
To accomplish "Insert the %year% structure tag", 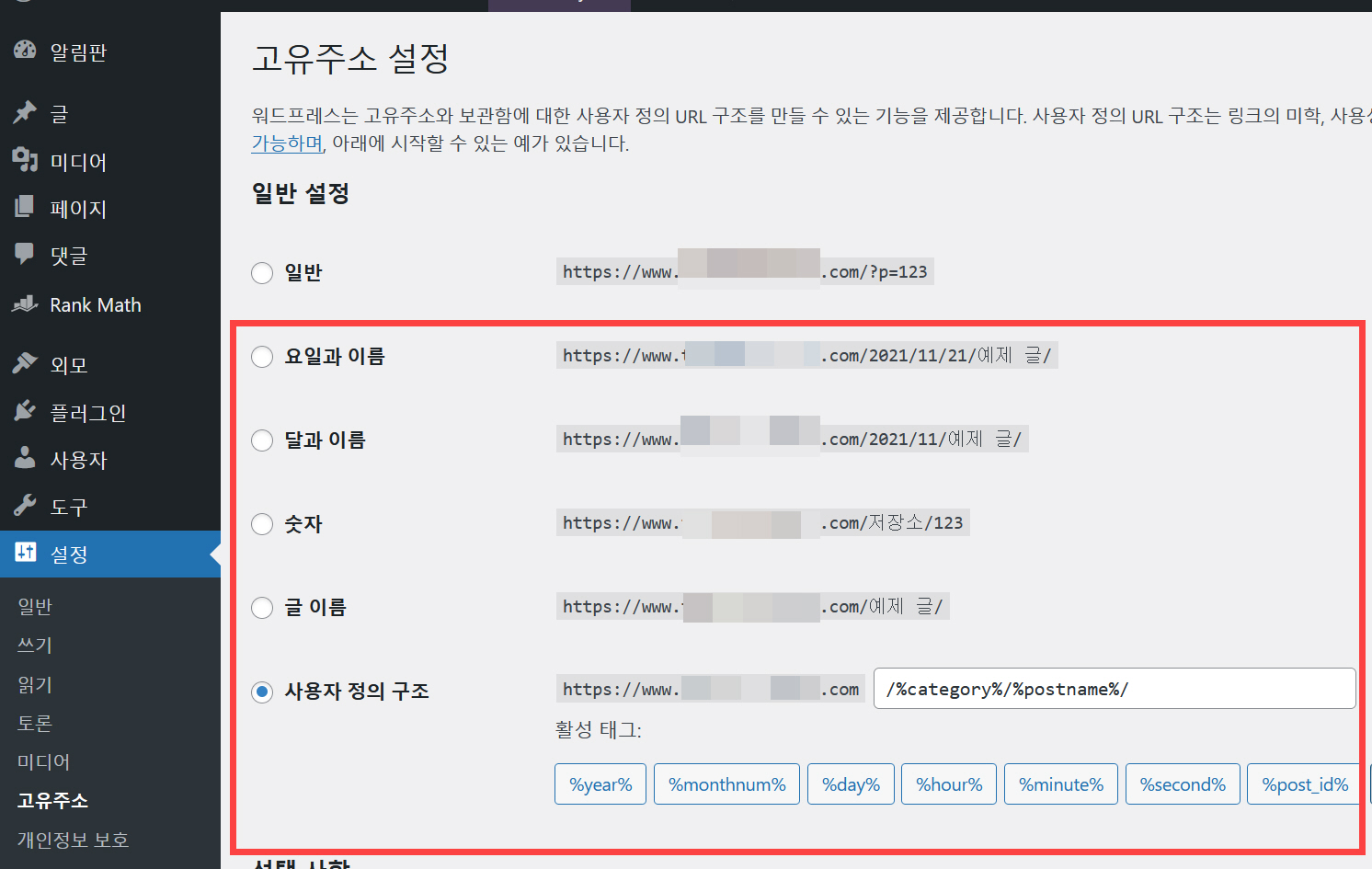I will (600, 783).
